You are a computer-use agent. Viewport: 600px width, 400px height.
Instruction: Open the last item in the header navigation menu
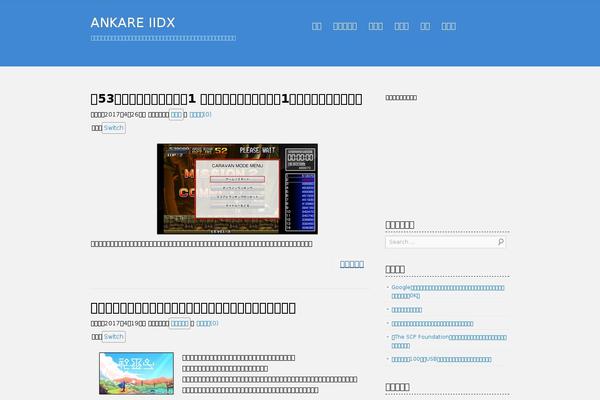click(x=448, y=26)
